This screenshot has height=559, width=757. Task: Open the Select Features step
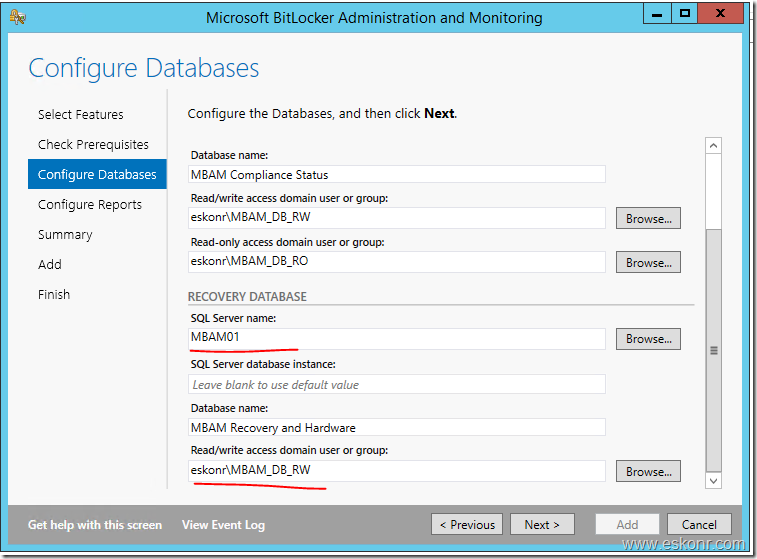click(x=81, y=114)
